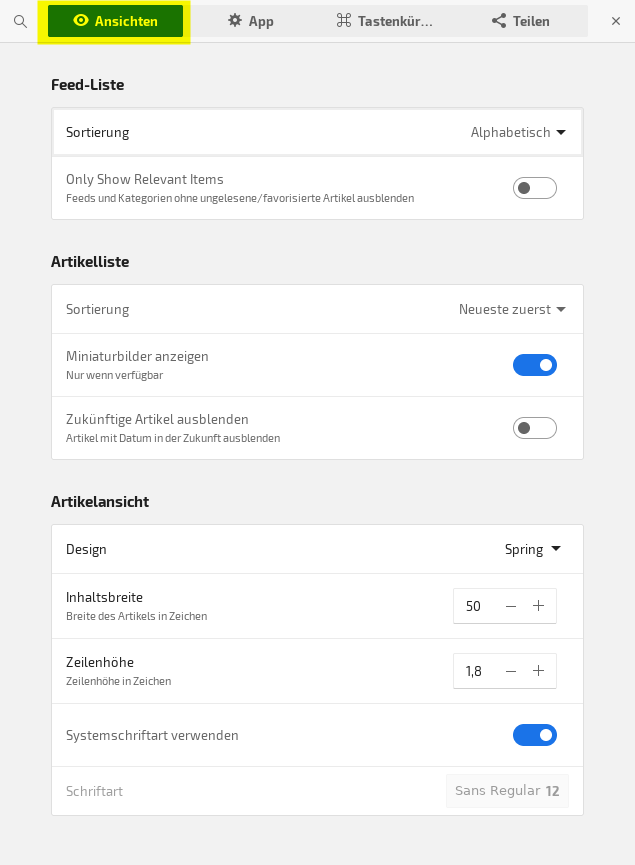635x865 pixels.
Task: Enable Only Show Relevant Items switch
Action: [x=535, y=188]
